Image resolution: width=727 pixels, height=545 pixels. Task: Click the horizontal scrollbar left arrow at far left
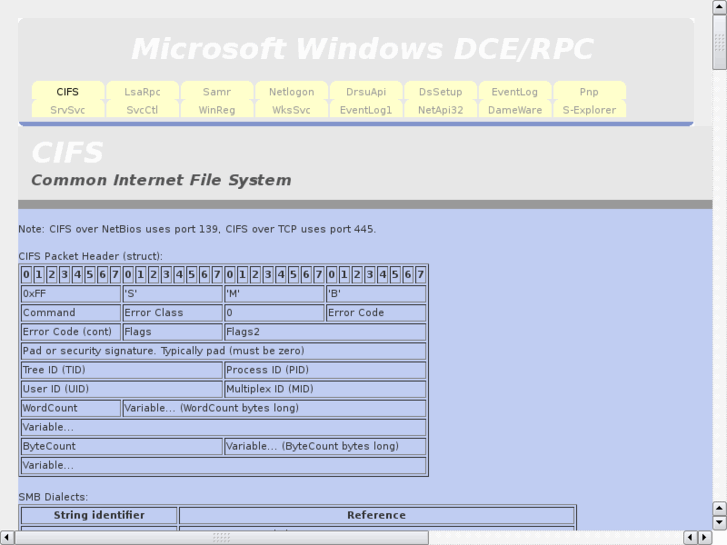point(7,538)
